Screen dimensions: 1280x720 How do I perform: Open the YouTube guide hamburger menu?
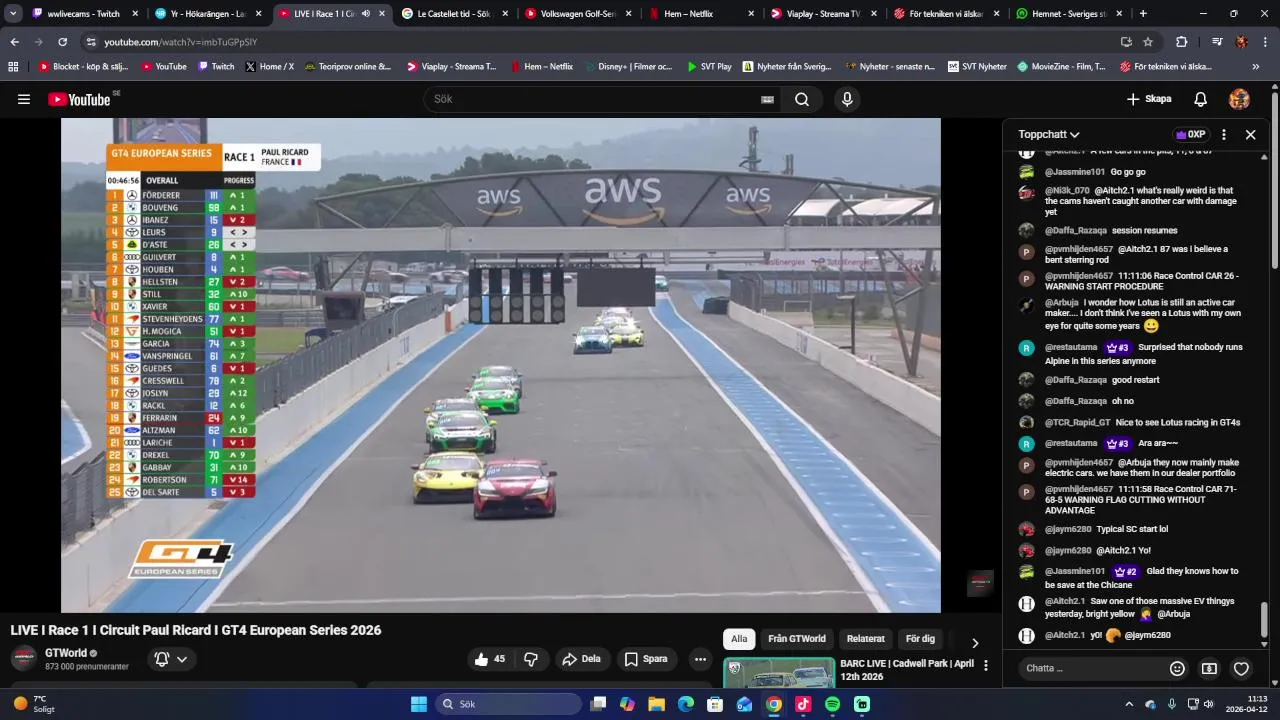tap(24, 99)
